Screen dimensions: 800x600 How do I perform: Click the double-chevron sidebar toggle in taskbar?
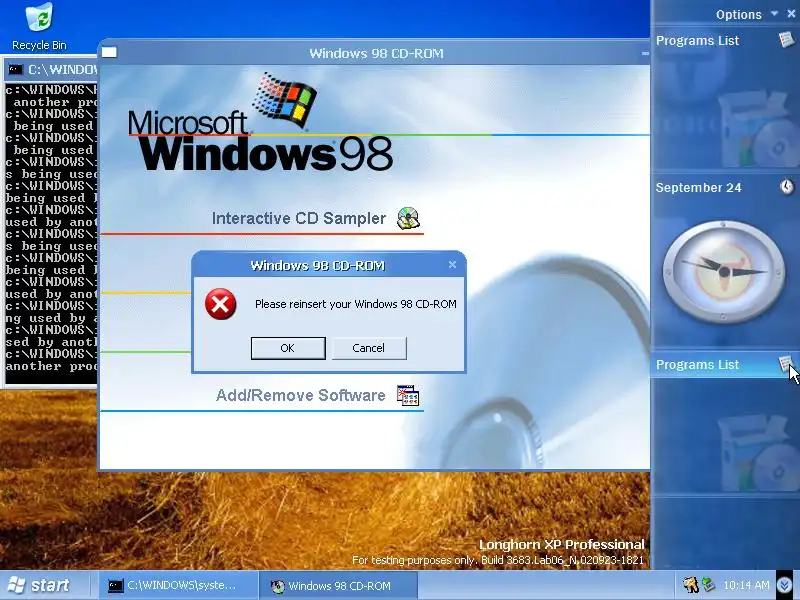785,585
